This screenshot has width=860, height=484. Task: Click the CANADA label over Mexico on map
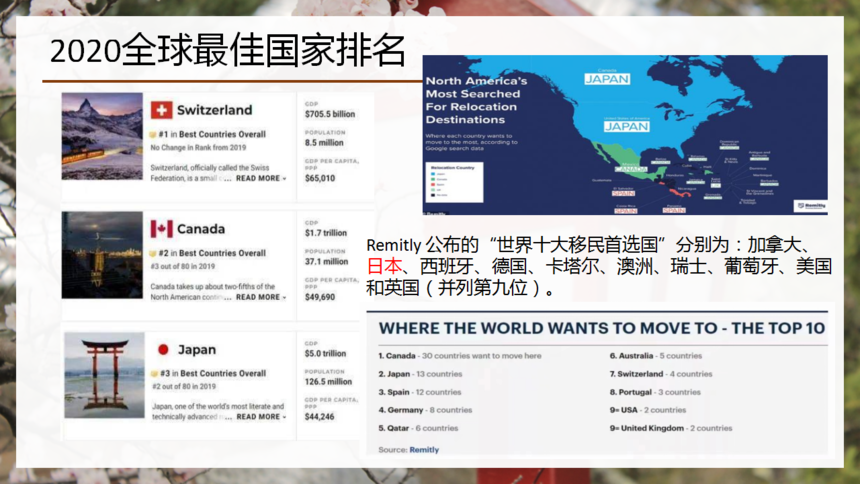[x=631, y=169]
